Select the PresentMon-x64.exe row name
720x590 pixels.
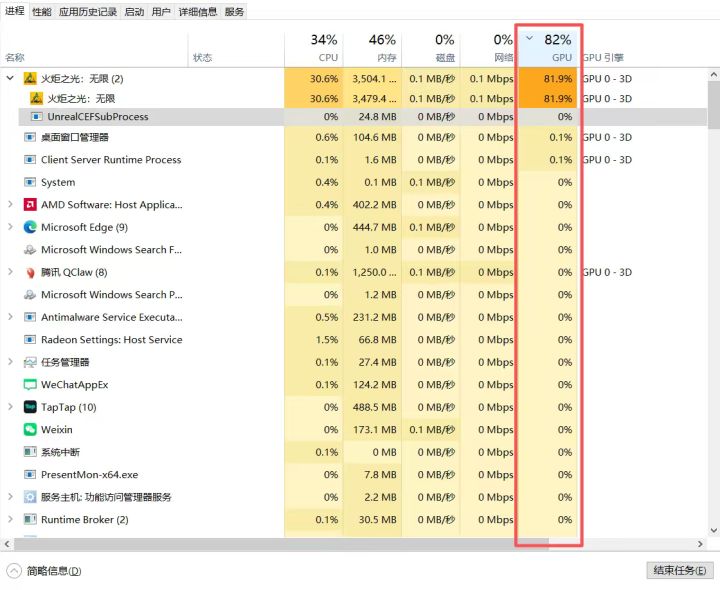(90, 474)
